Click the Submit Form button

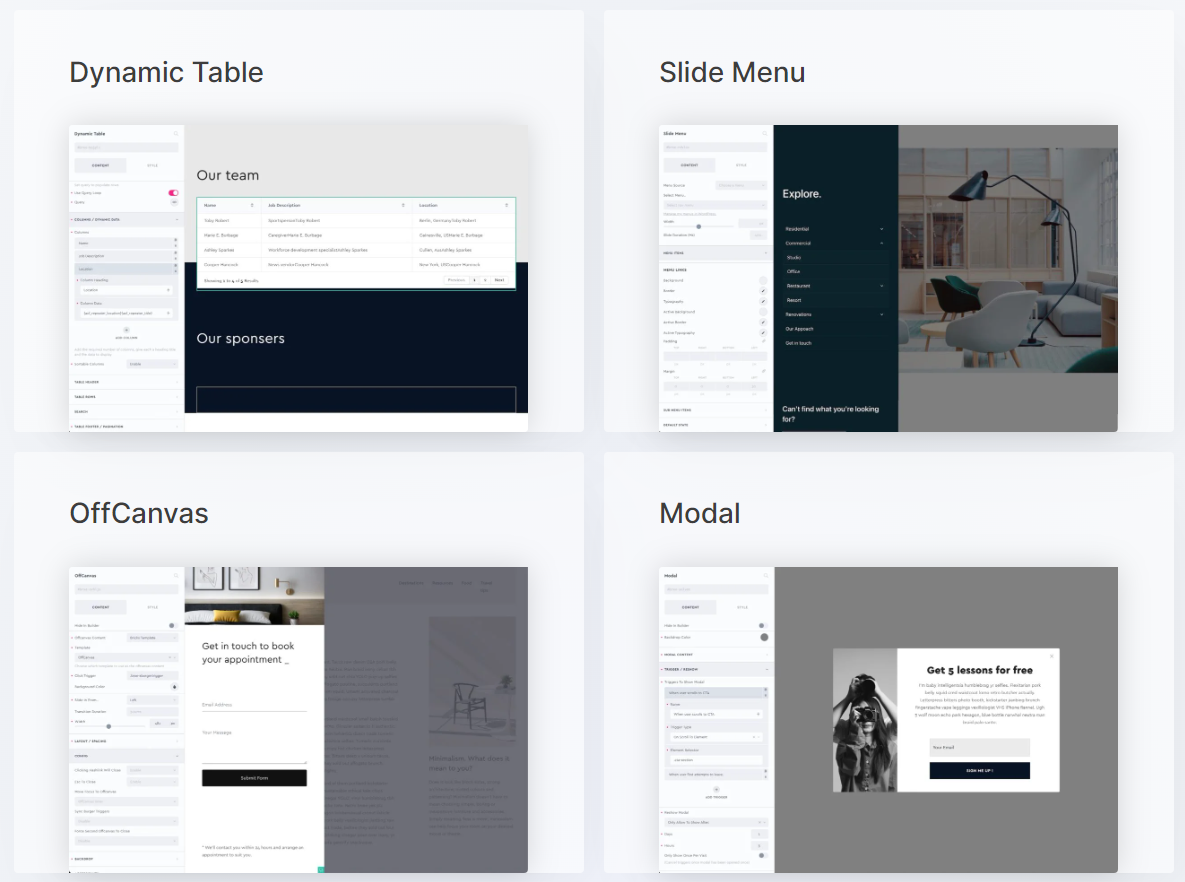(254, 778)
